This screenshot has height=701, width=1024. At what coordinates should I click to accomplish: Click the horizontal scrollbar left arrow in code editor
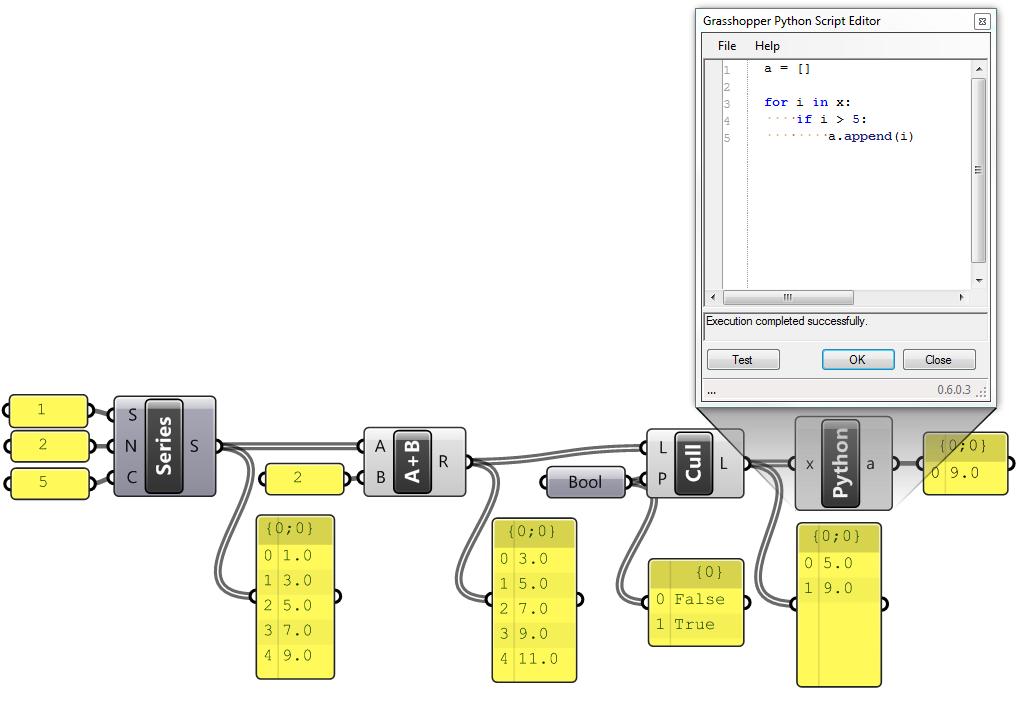712,297
